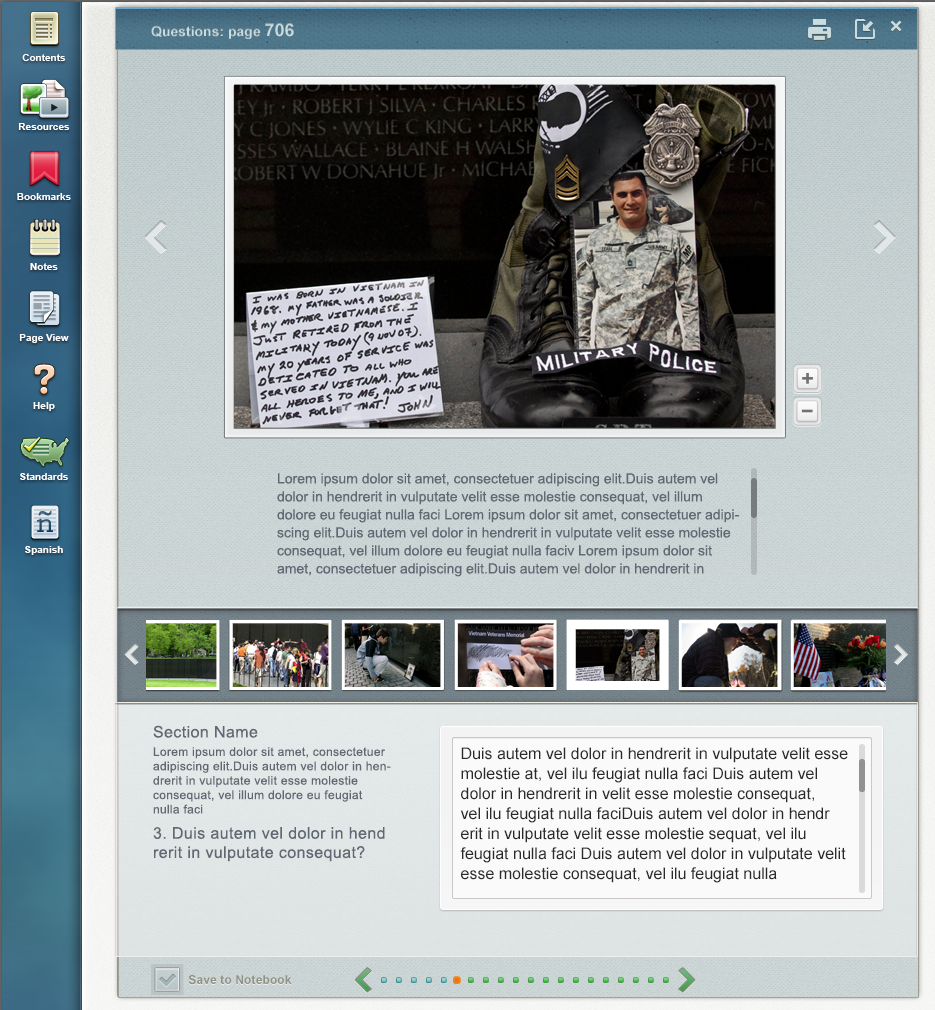Go to next question with green arrow
The image size is (935, 1010).
[x=686, y=980]
